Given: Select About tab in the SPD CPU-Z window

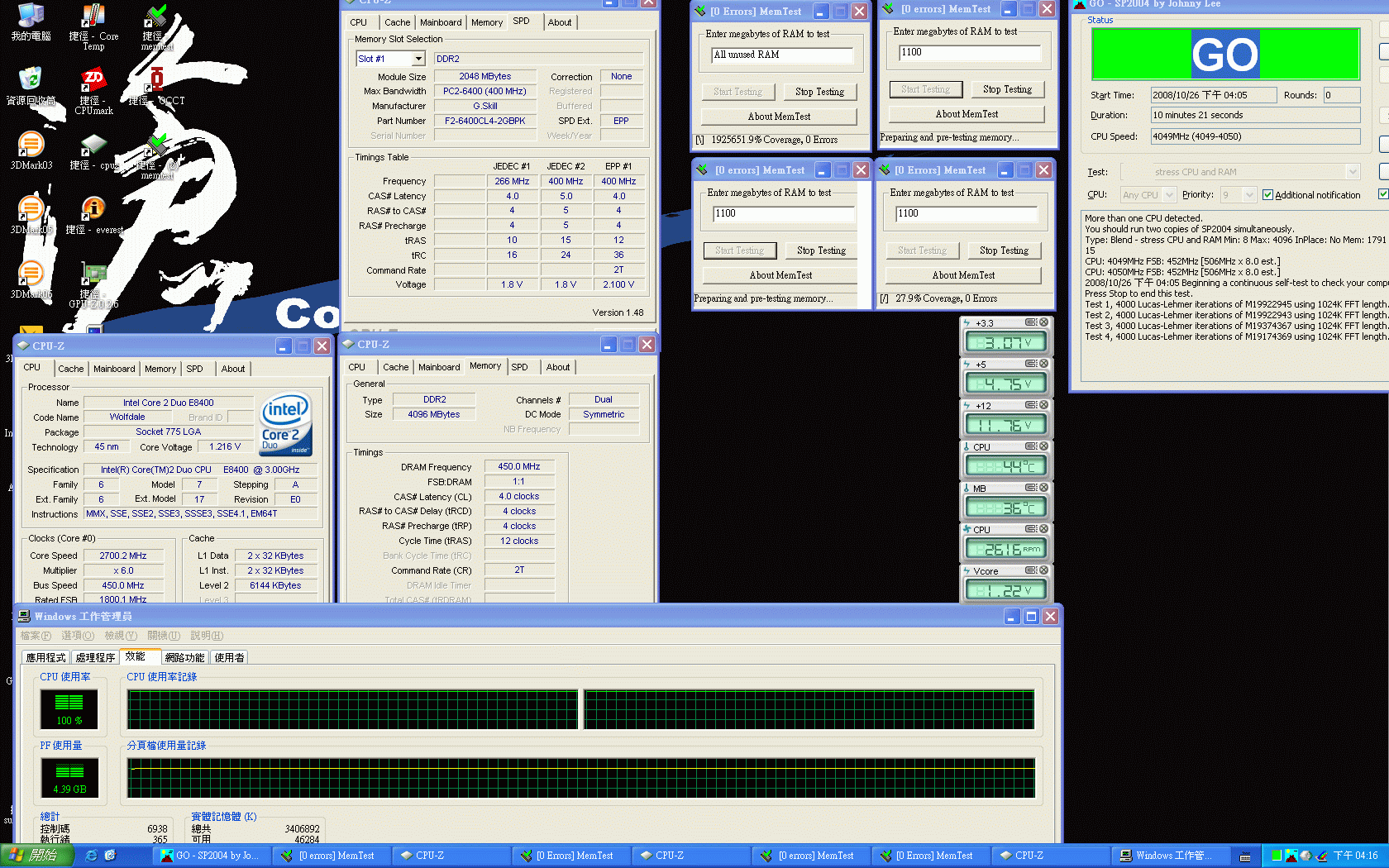Looking at the screenshot, I should (560, 22).
